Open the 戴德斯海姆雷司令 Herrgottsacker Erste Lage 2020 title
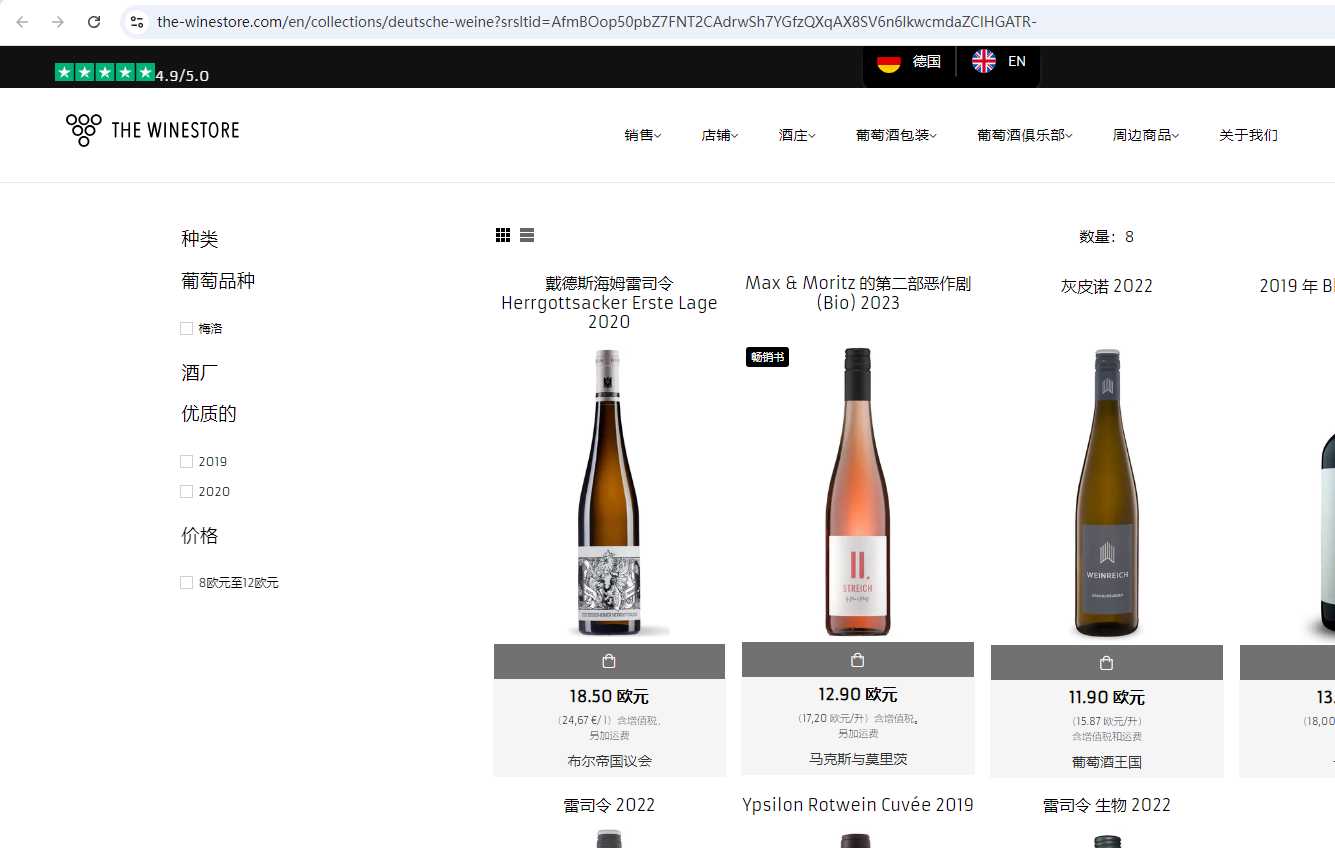Screen dimensions: 1335x848 click(x=609, y=302)
